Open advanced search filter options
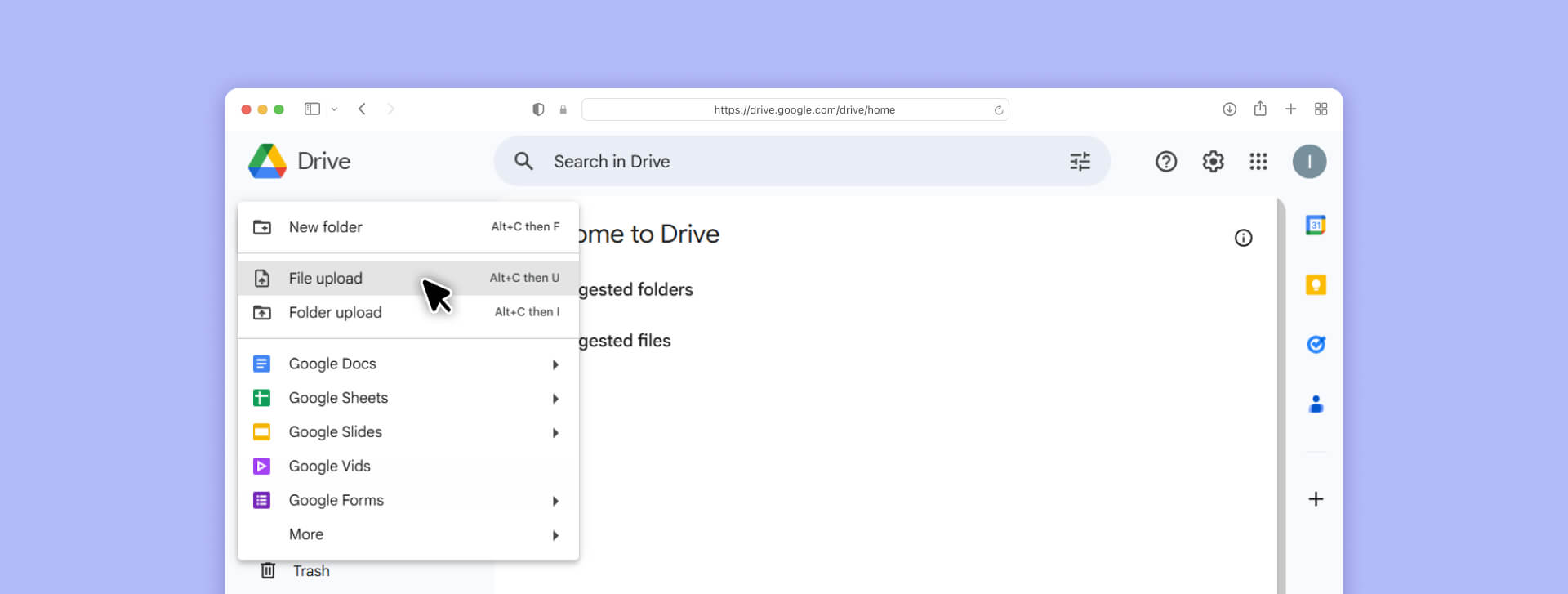This screenshot has width=1568, height=594. (1080, 161)
